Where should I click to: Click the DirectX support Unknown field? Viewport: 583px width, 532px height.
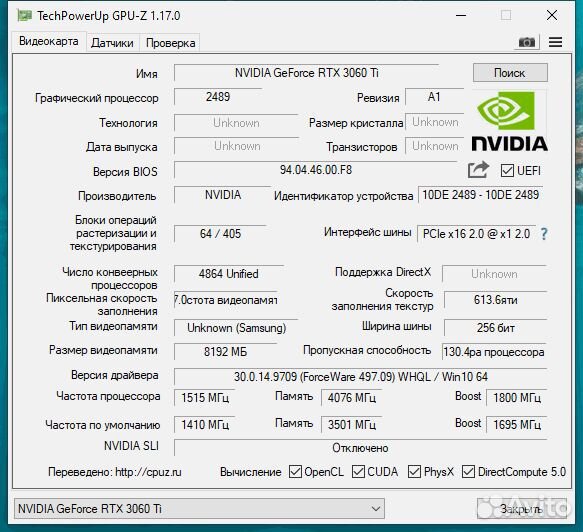(x=495, y=274)
